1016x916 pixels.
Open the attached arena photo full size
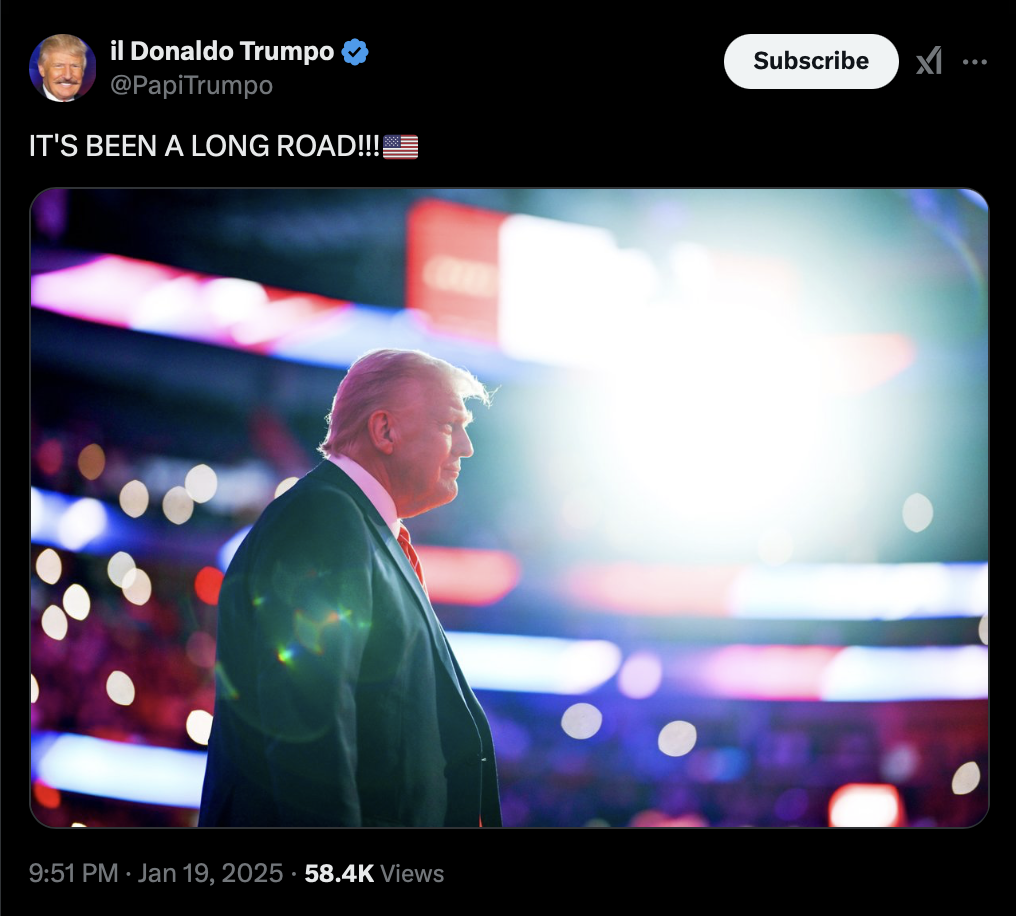[x=509, y=508]
